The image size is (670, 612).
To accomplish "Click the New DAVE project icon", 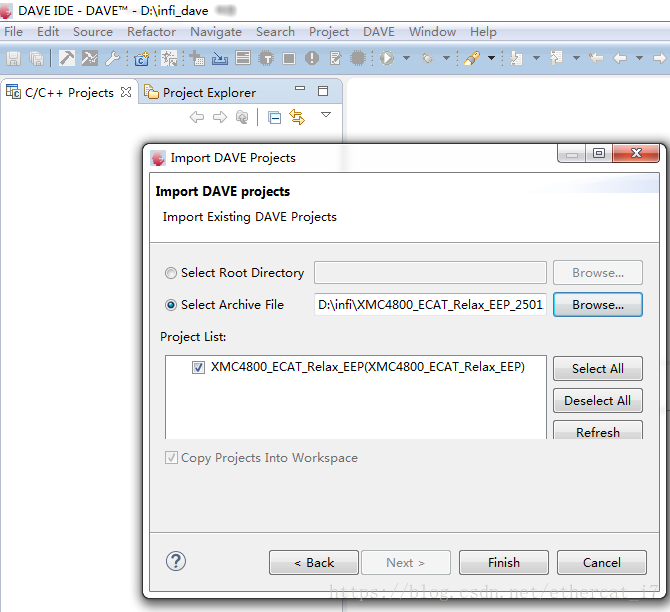I will (141, 58).
